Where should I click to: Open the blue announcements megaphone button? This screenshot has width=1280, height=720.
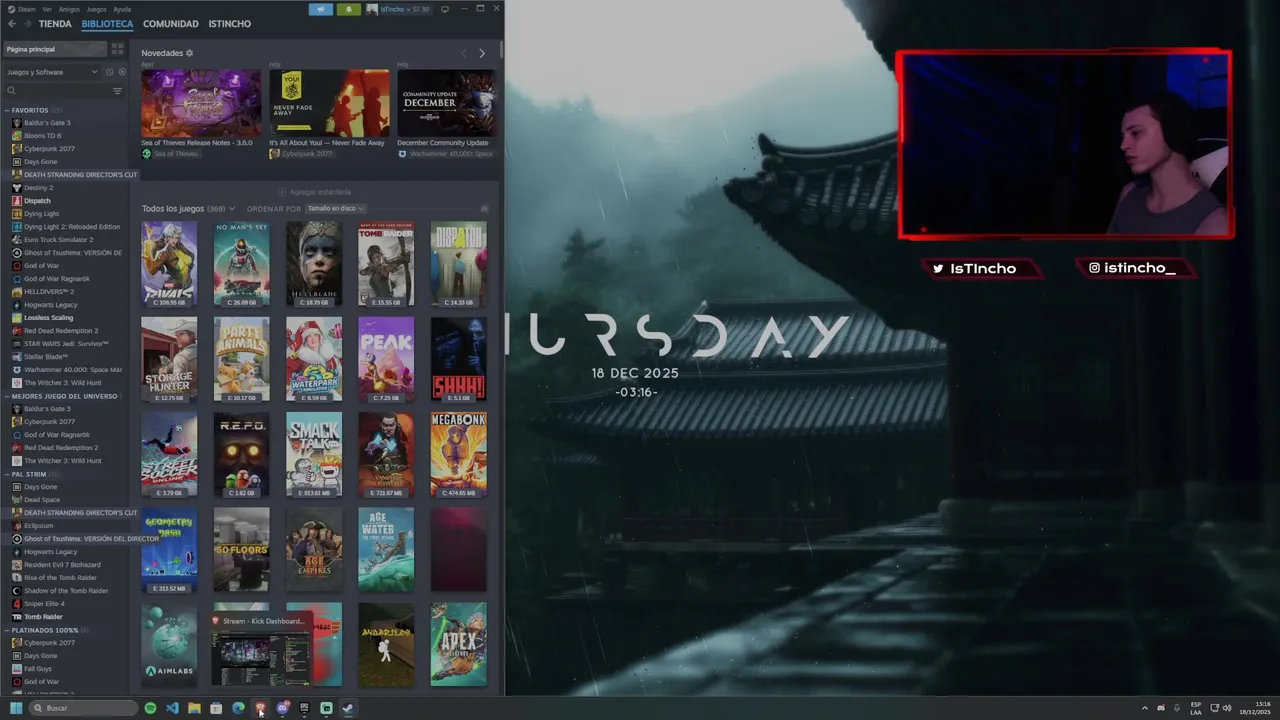point(321,9)
